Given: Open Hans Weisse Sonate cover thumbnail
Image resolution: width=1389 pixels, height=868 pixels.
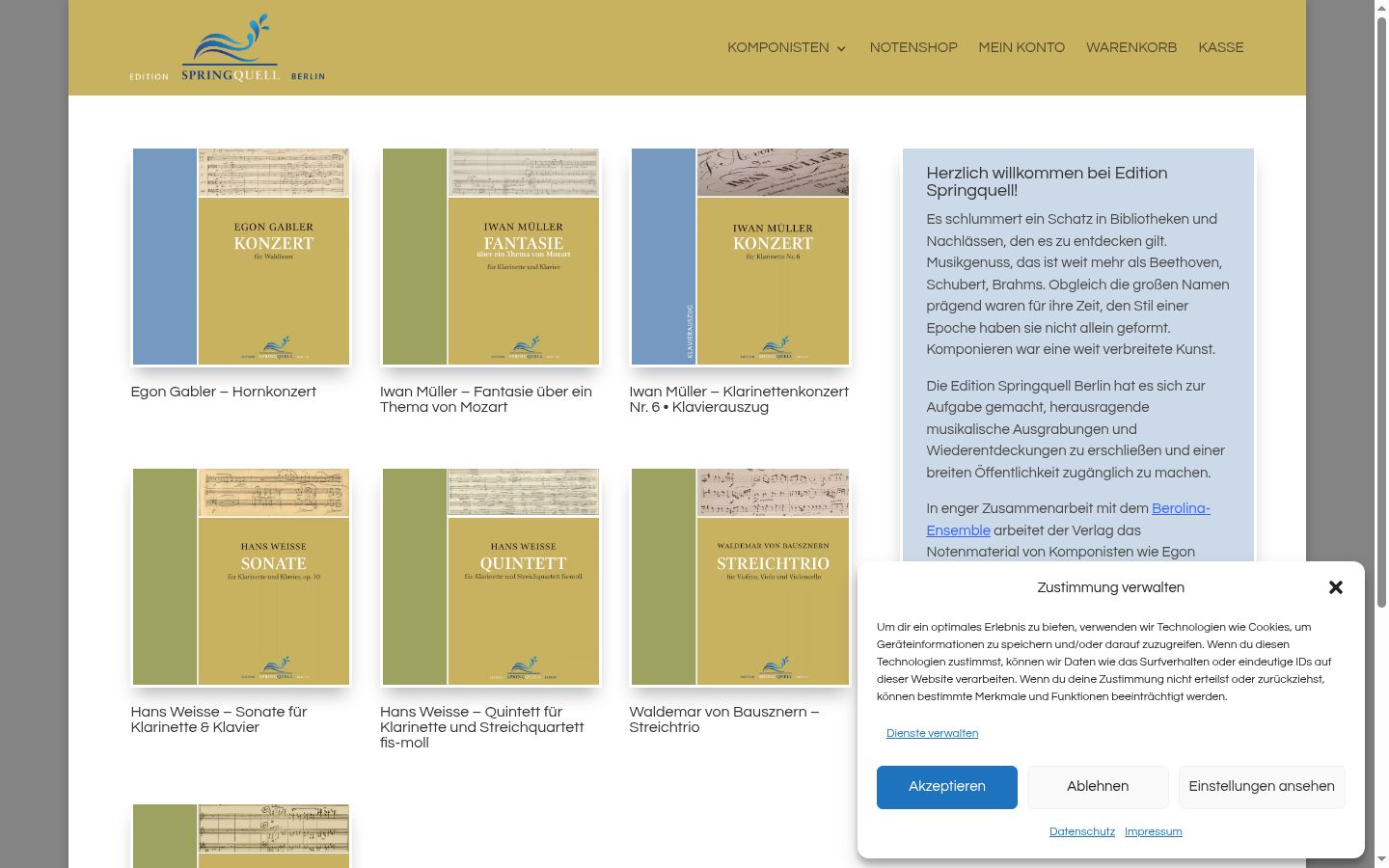Looking at the screenshot, I should click(x=241, y=577).
